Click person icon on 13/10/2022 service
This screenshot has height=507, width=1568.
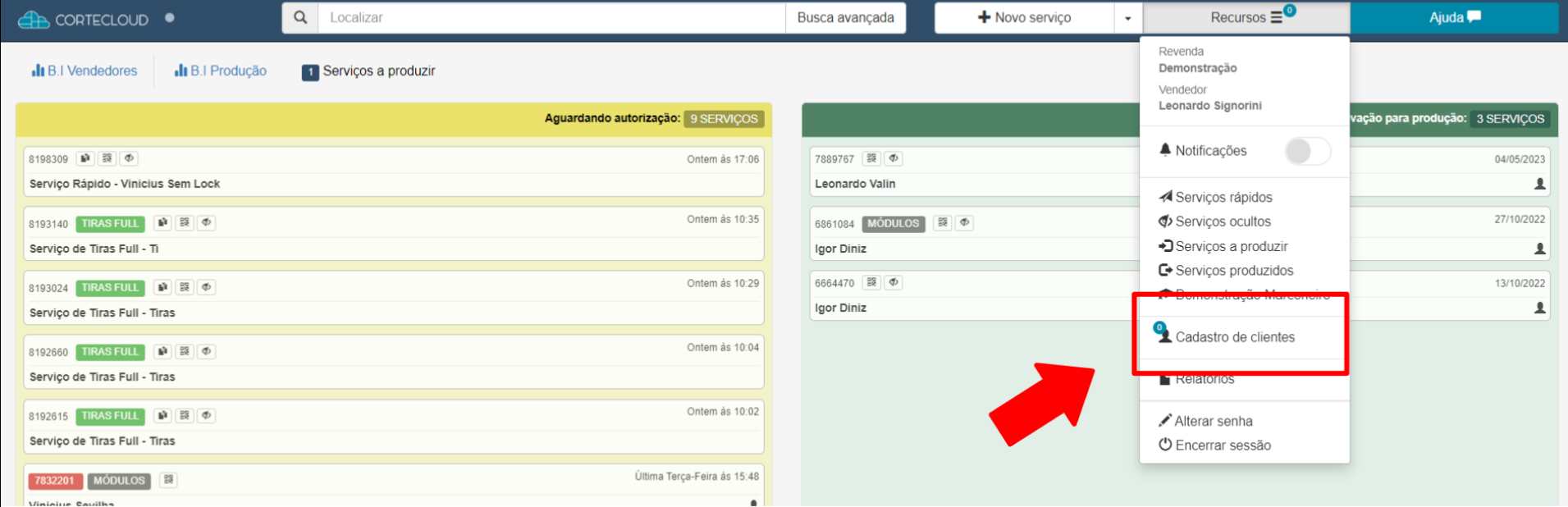tap(1540, 308)
